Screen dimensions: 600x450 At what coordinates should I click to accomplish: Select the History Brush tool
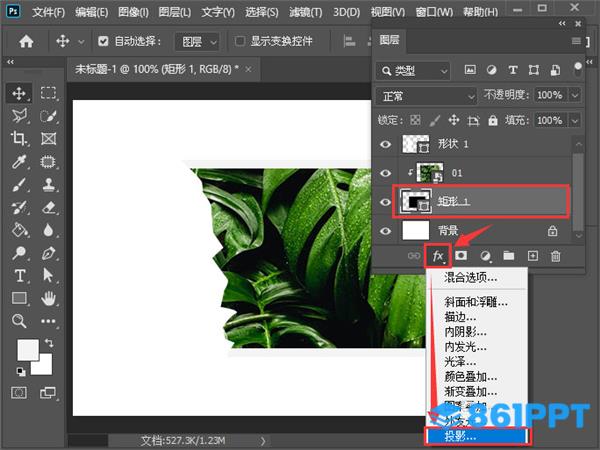coord(19,207)
